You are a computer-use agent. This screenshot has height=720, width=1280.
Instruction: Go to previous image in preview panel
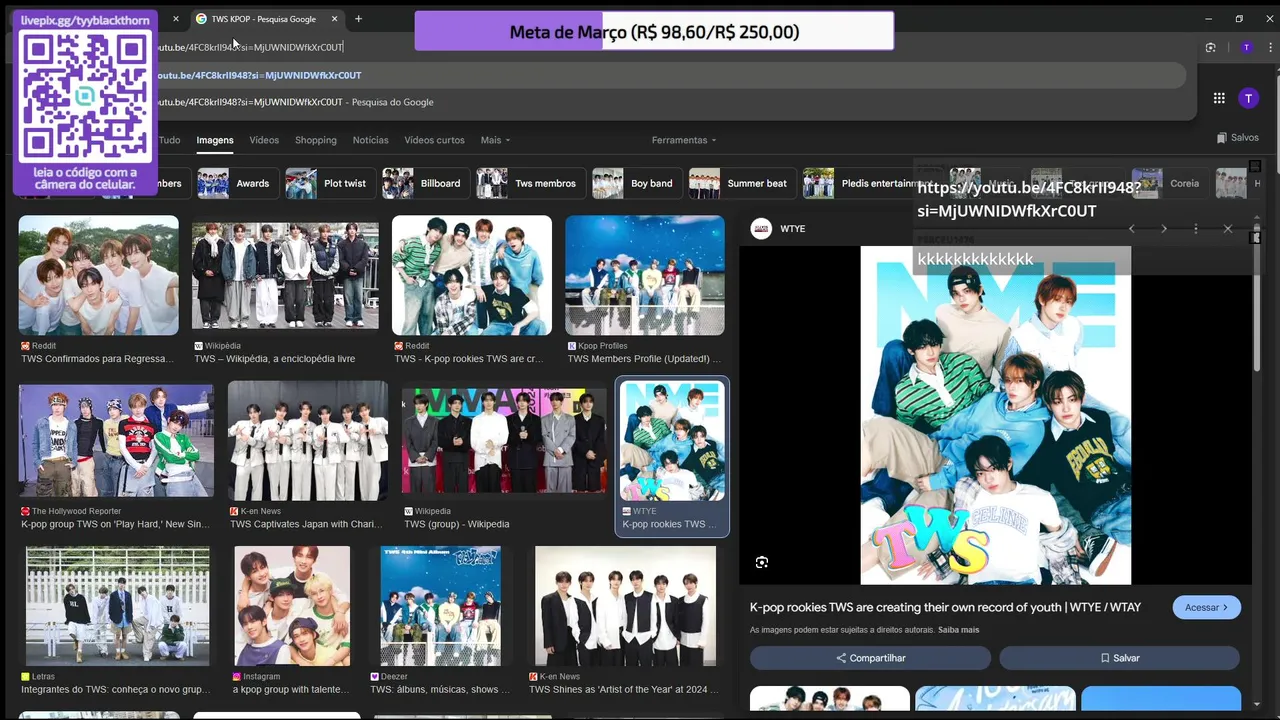[x=1132, y=229]
